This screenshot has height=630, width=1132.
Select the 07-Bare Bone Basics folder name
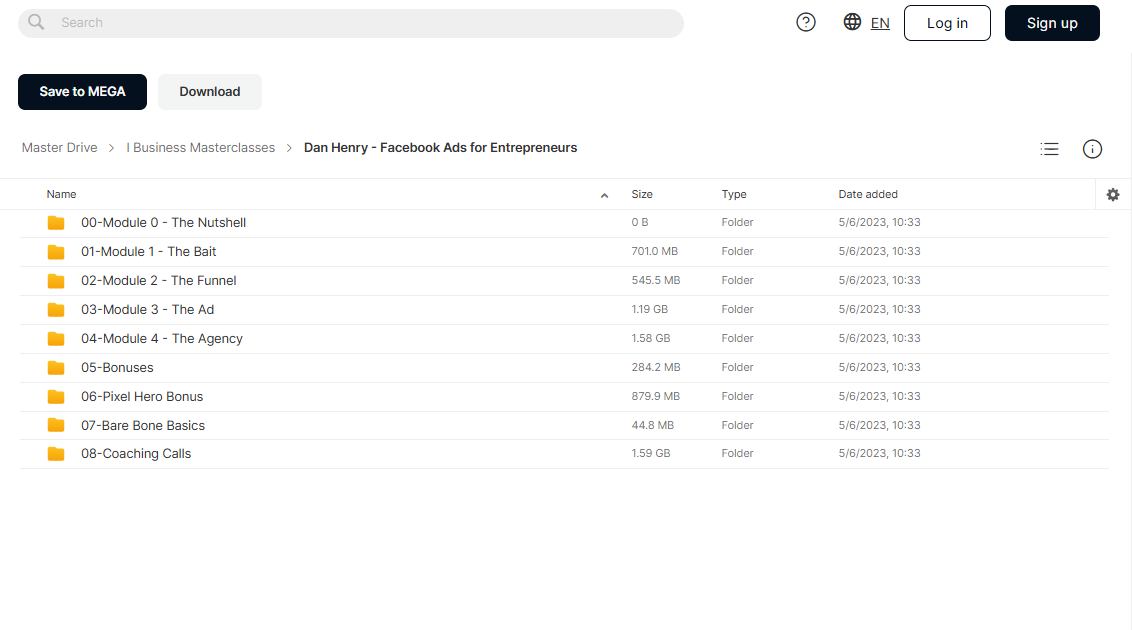point(143,425)
